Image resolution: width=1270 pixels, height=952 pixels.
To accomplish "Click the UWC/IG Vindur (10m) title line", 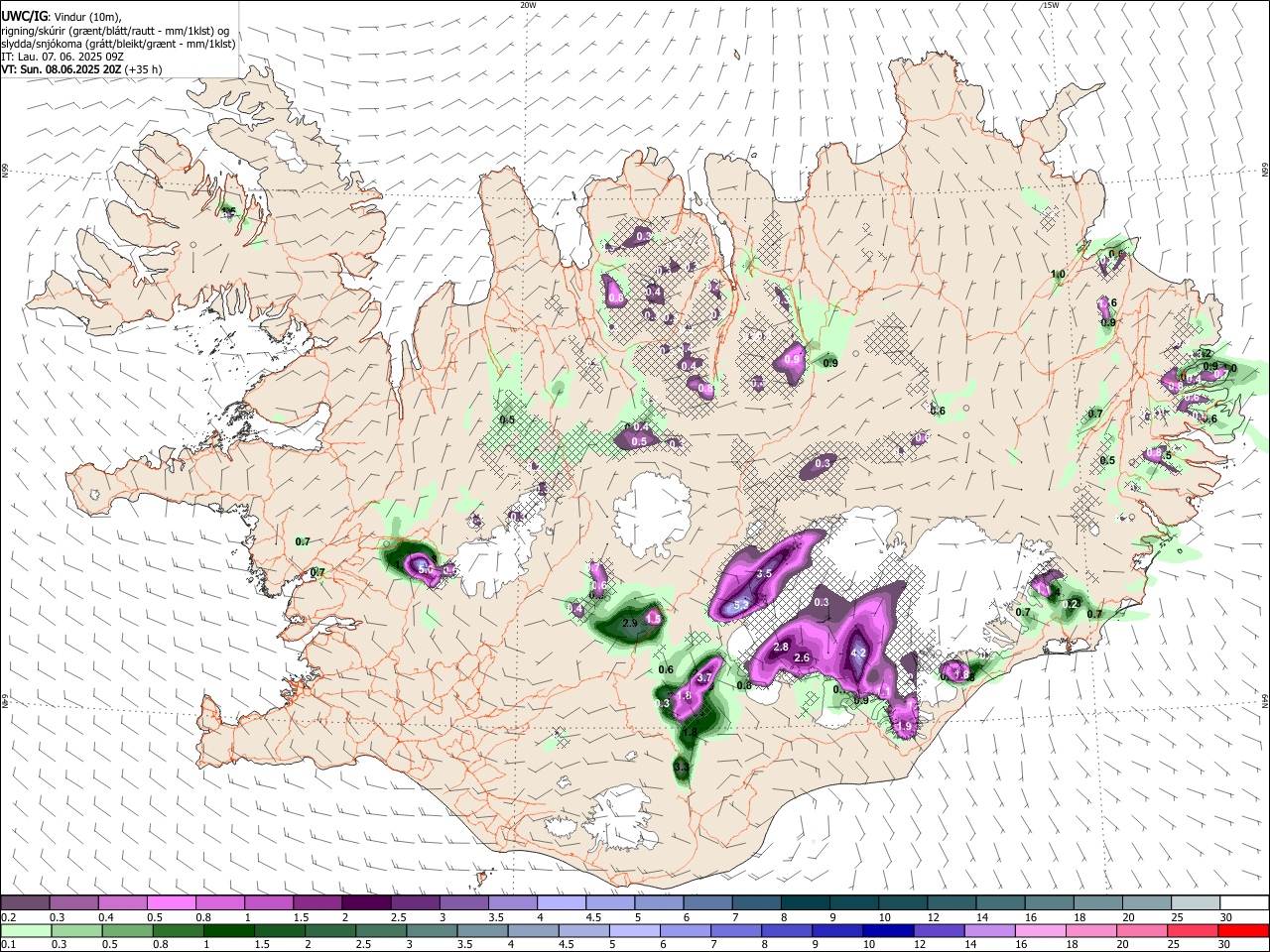I will [x=62, y=17].
